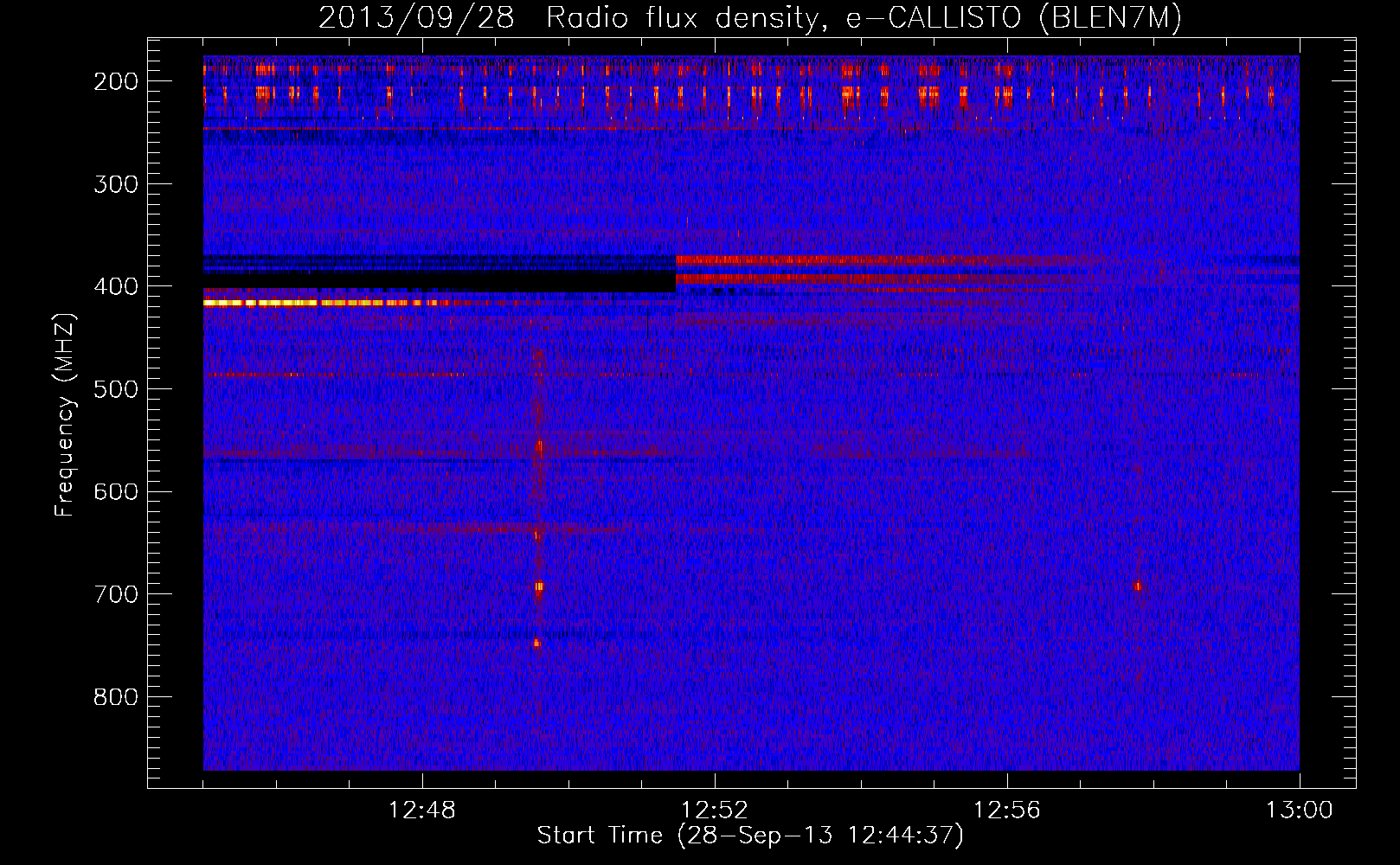Click the 400 frequency tick label
1400x865 pixels.
(x=115, y=286)
